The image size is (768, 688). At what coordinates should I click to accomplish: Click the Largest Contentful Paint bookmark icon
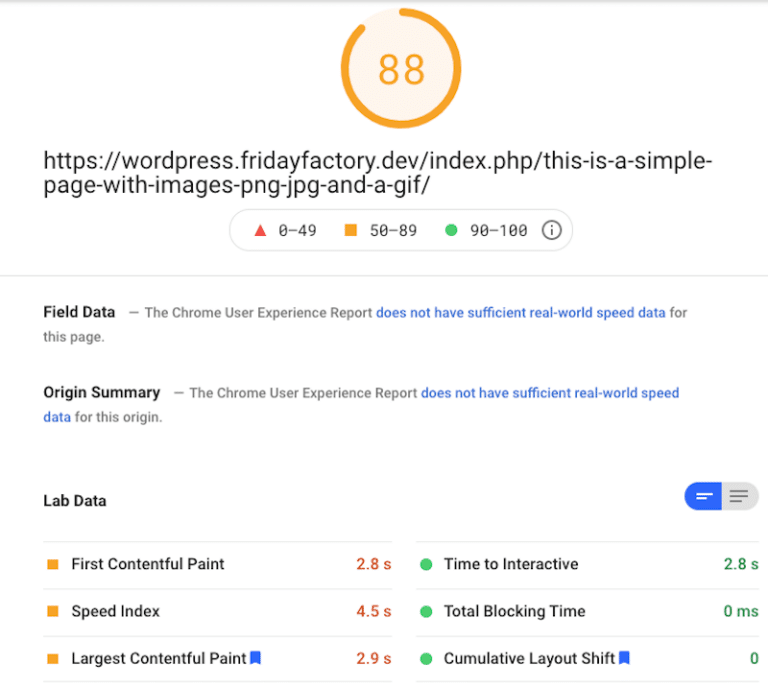[x=255, y=658]
